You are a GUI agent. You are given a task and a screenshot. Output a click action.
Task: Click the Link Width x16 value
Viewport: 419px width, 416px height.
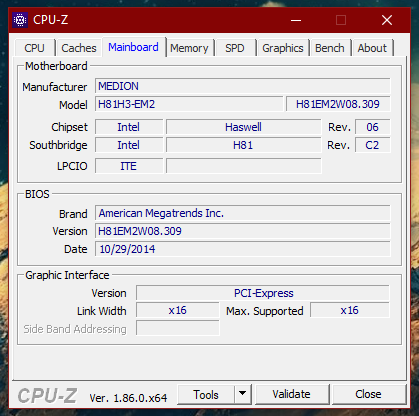pos(177,310)
